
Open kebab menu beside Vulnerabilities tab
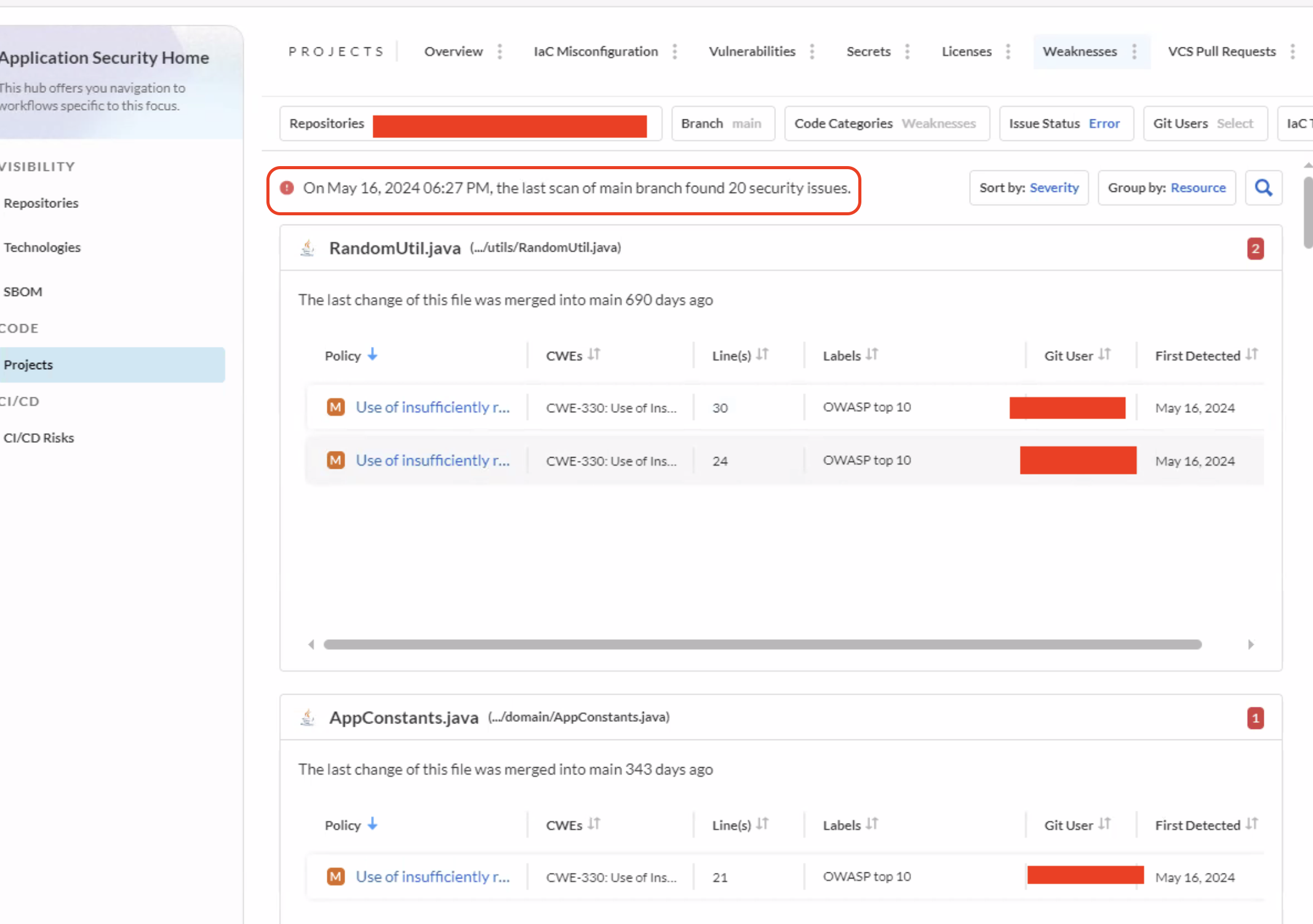coord(812,52)
